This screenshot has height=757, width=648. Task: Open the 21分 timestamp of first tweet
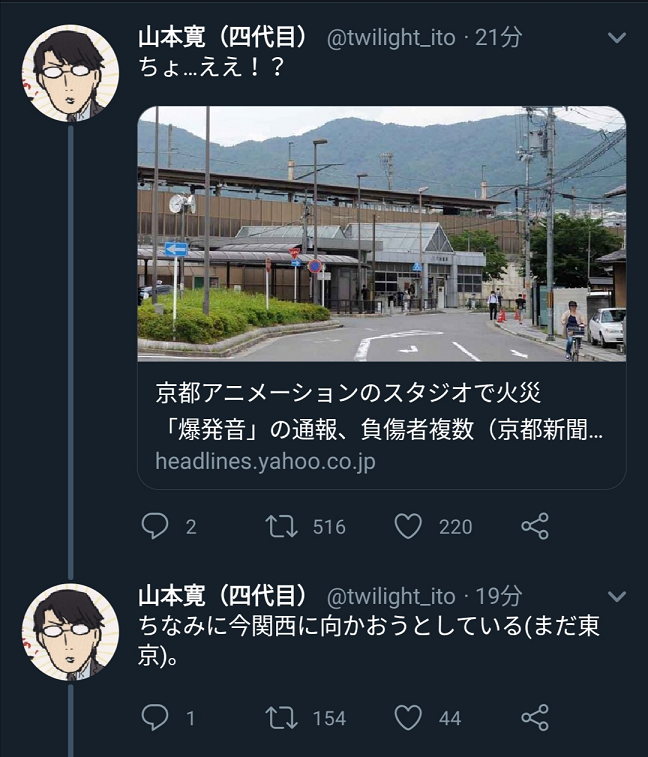click(x=498, y=37)
